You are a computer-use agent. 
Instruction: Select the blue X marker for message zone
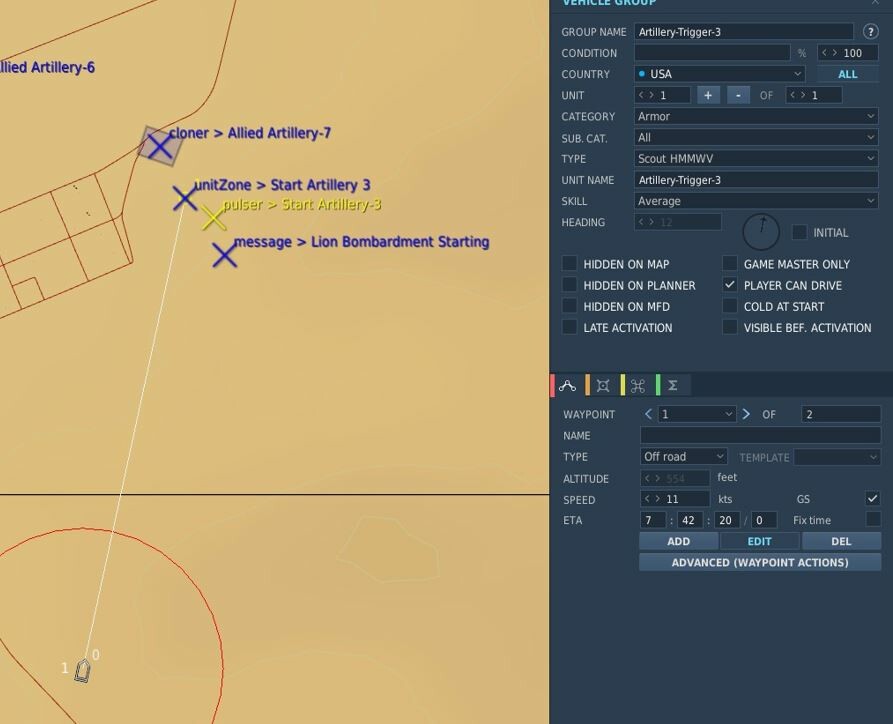[224, 255]
